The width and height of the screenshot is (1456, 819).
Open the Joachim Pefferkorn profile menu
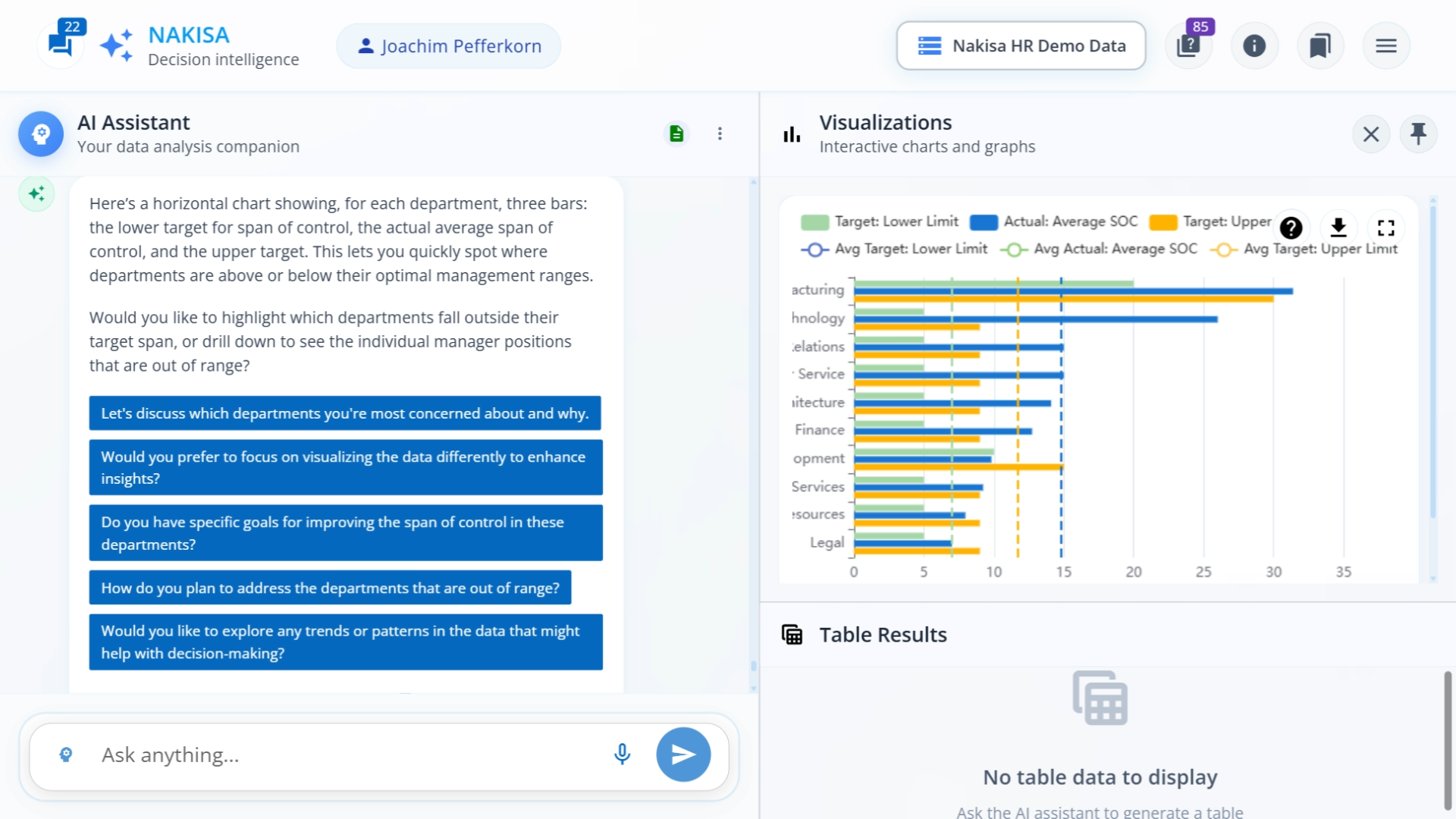(447, 45)
